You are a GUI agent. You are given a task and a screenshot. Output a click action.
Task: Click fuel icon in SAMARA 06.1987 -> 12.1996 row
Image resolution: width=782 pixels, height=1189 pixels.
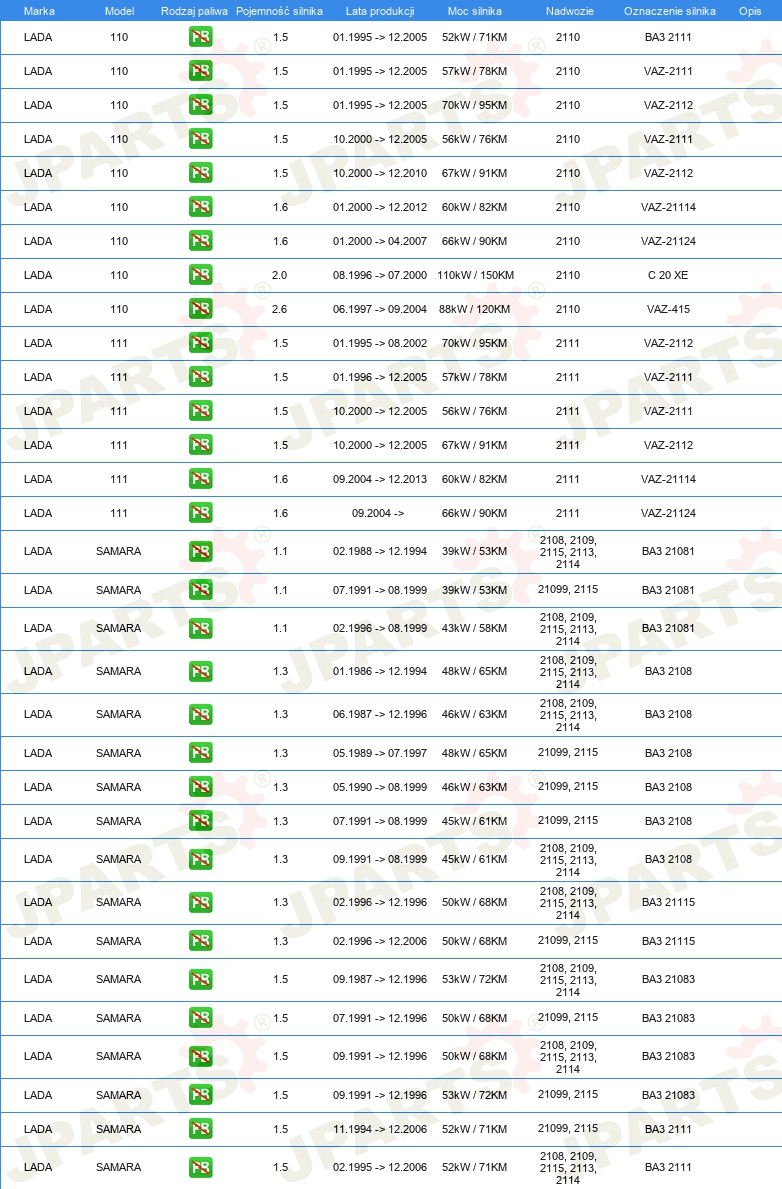(200, 714)
